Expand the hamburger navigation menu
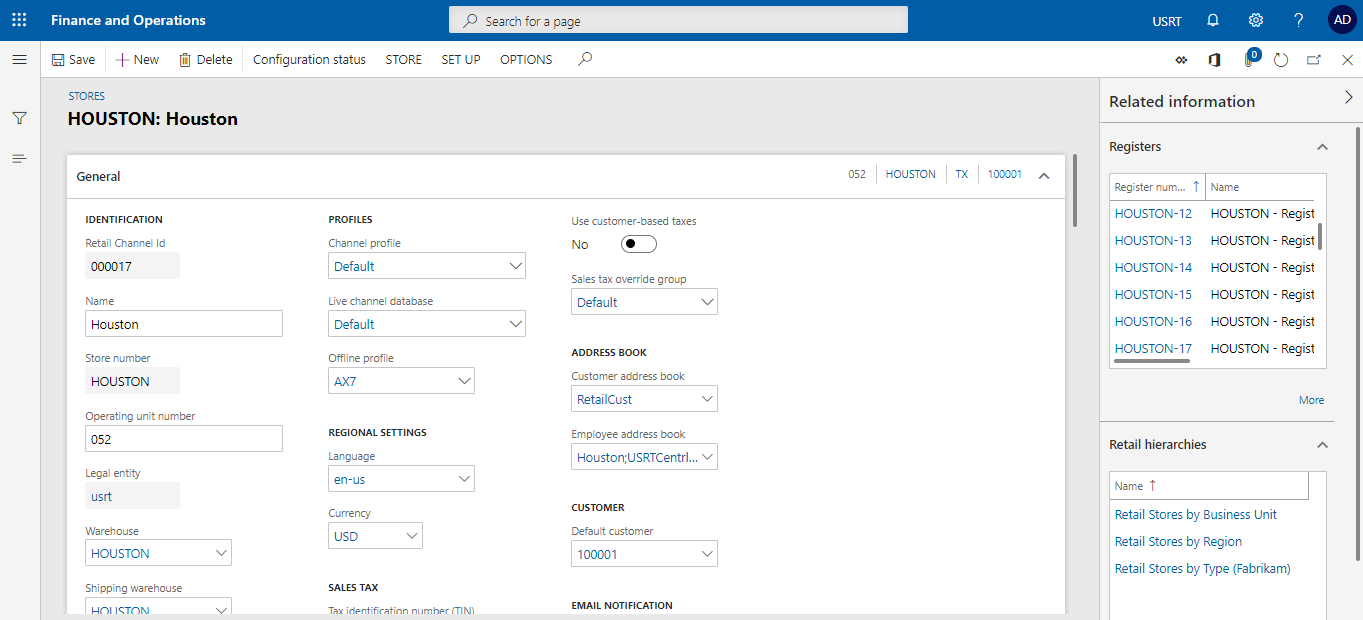Viewport: 1363px width, 620px height. pyautogui.click(x=19, y=60)
